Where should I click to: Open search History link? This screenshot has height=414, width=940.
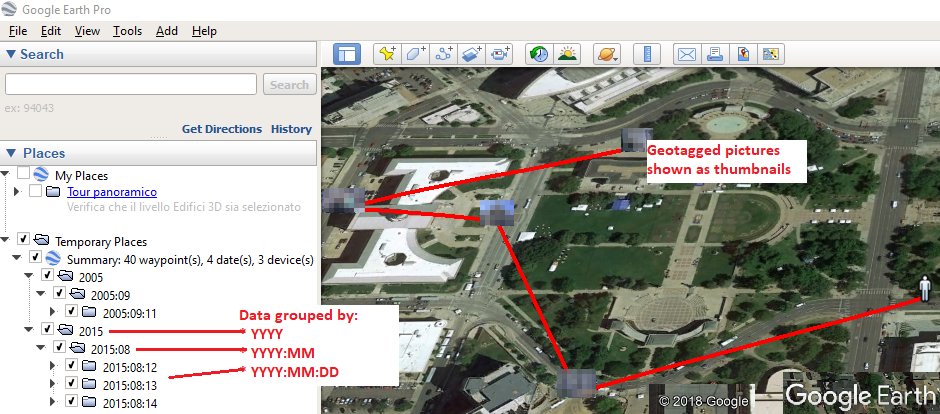pos(291,129)
